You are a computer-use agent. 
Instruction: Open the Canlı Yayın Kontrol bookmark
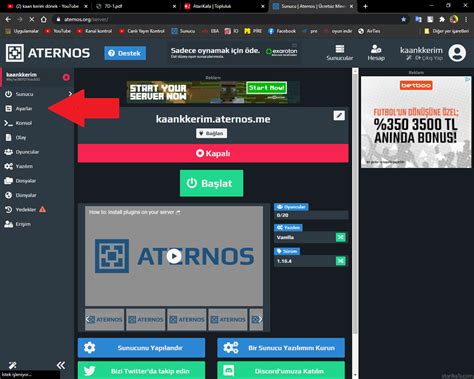pyautogui.click(x=142, y=31)
